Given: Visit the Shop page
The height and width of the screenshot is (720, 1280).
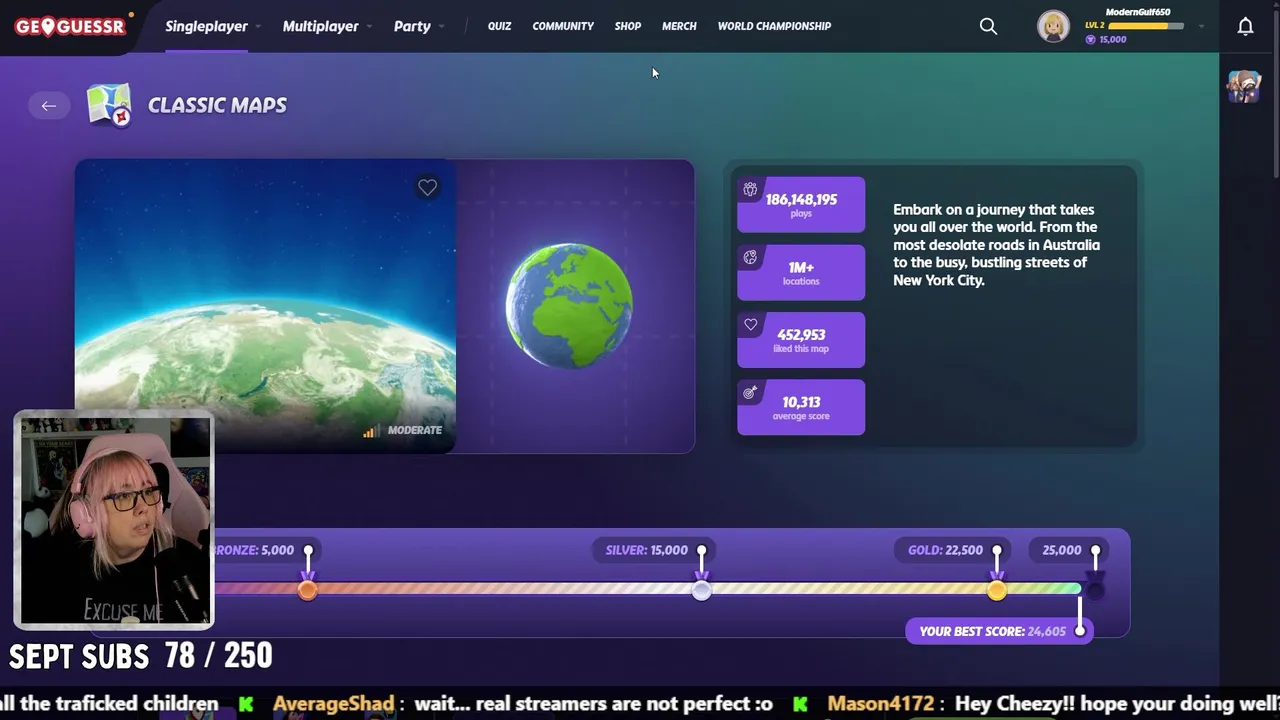Looking at the screenshot, I should point(628,26).
